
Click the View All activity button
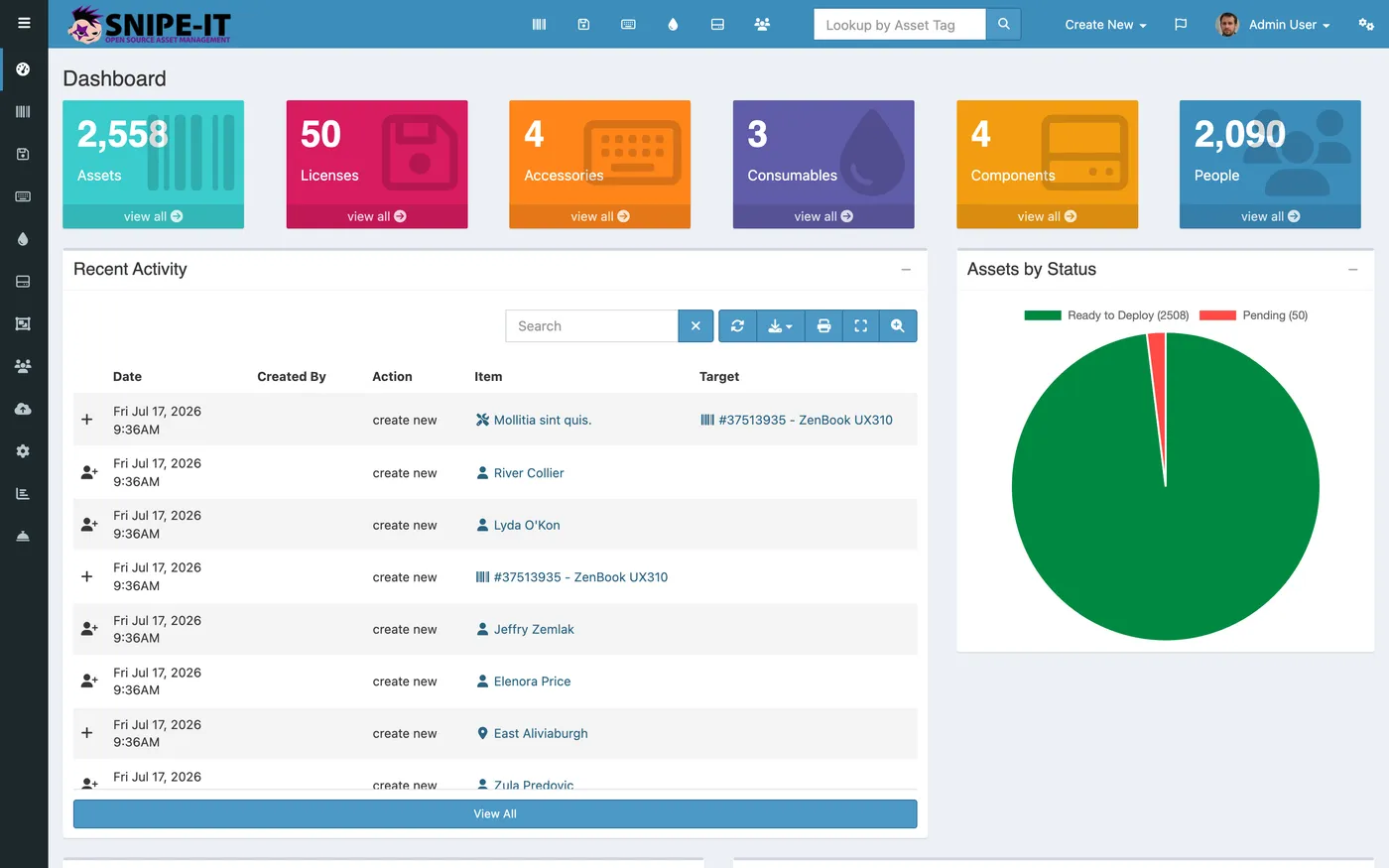[x=495, y=813]
